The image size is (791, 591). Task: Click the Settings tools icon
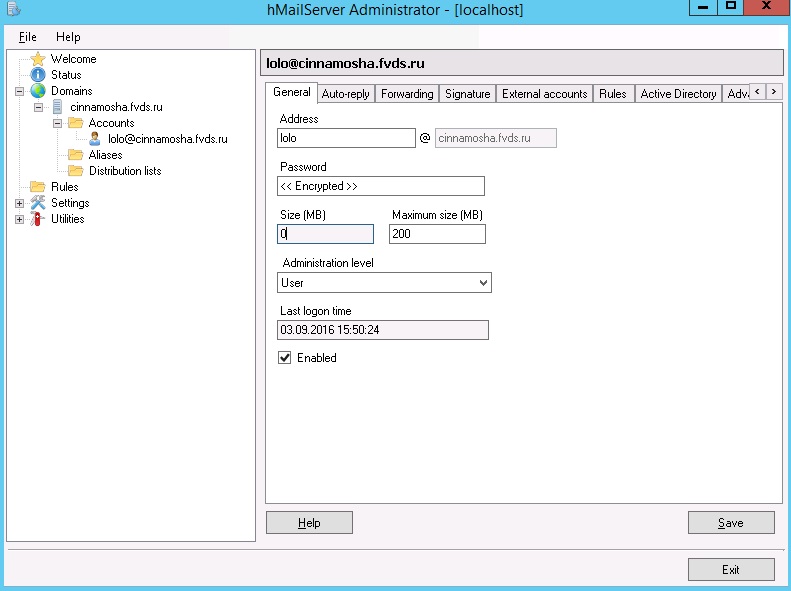point(38,203)
